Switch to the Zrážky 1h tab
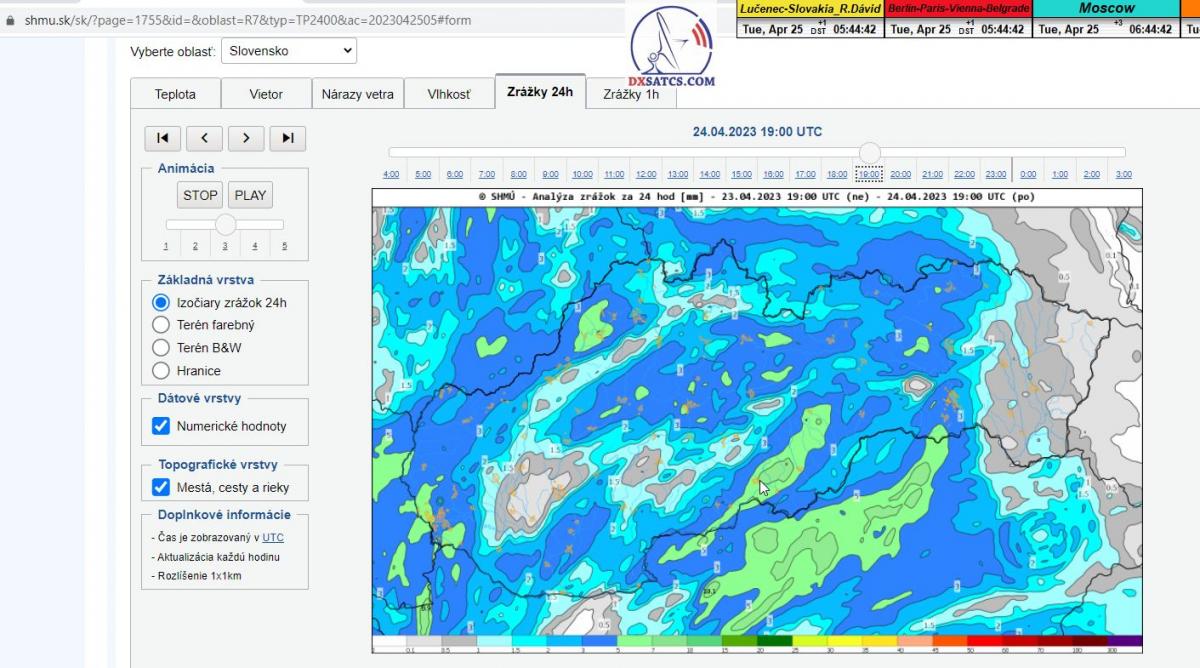The height and width of the screenshot is (668, 1200). [x=631, y=94]
